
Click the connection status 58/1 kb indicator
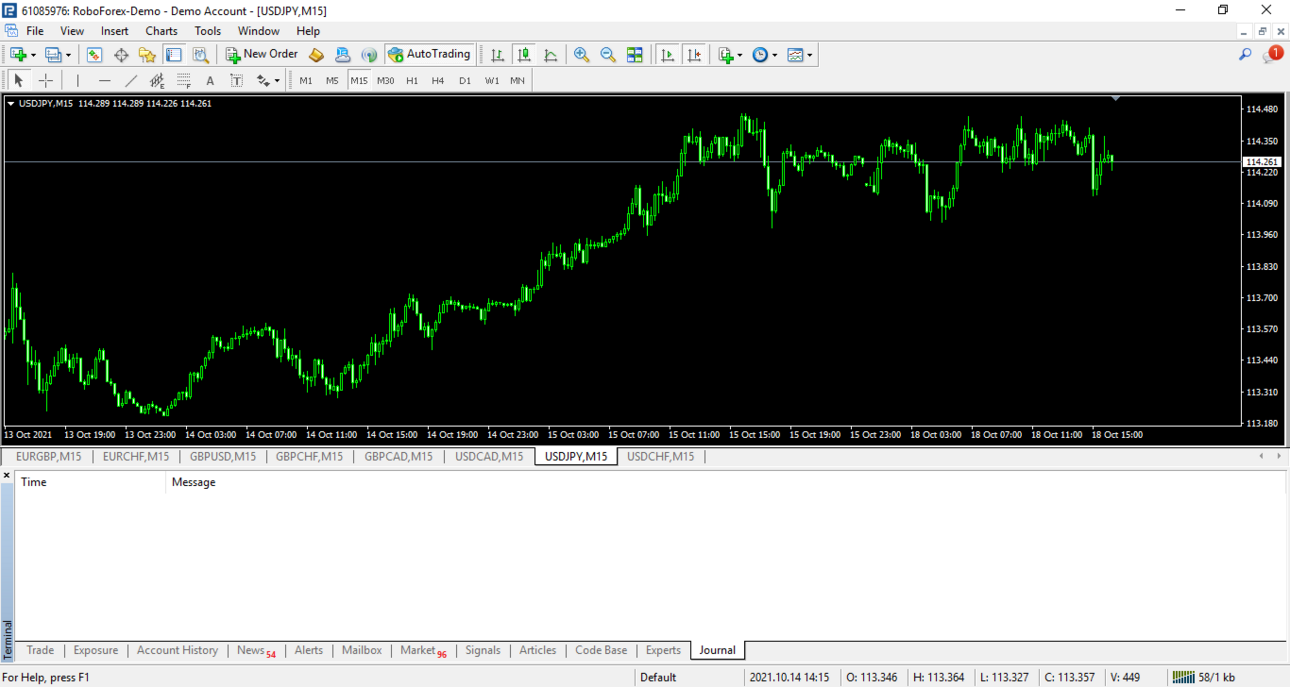coord(1203,677)
